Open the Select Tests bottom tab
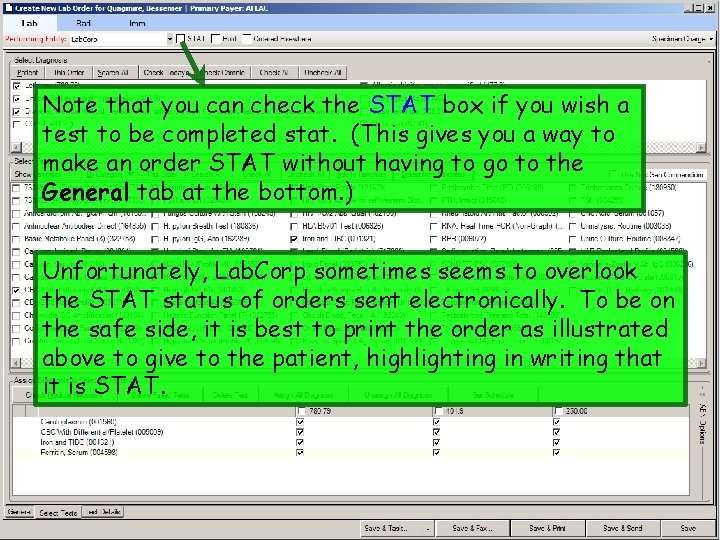 point(58,512)
